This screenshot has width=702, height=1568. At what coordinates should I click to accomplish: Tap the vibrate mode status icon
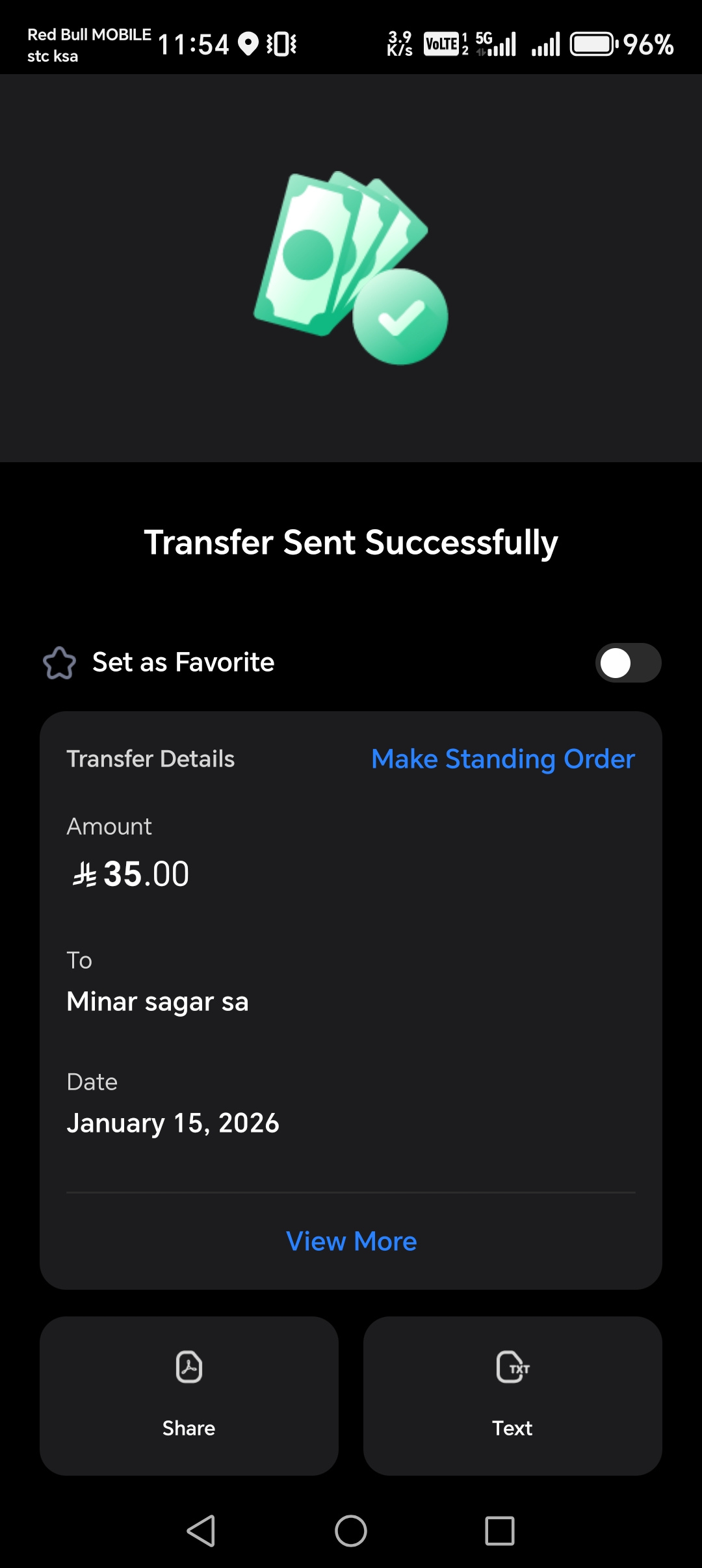[x=281, y=44]
